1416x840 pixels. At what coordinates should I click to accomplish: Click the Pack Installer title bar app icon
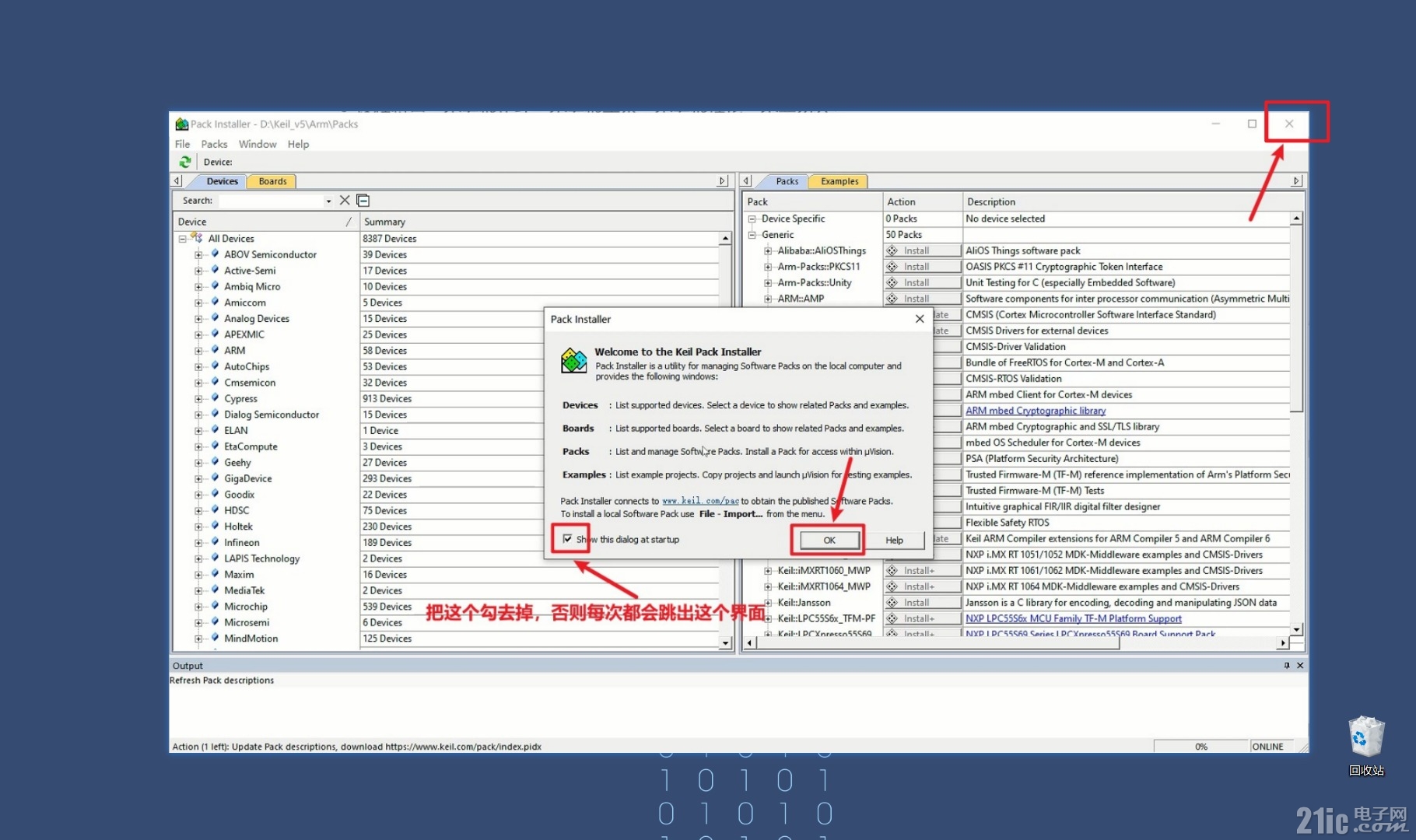click(x=181, y=124)
